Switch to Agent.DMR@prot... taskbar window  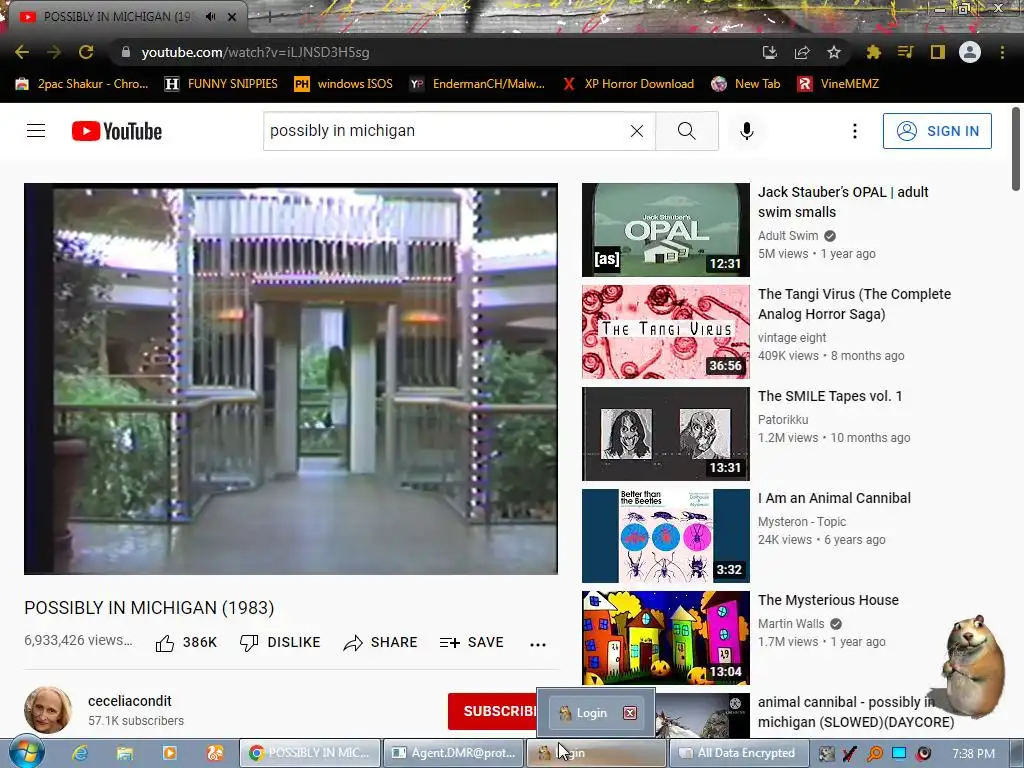click(x=453, y=752)
